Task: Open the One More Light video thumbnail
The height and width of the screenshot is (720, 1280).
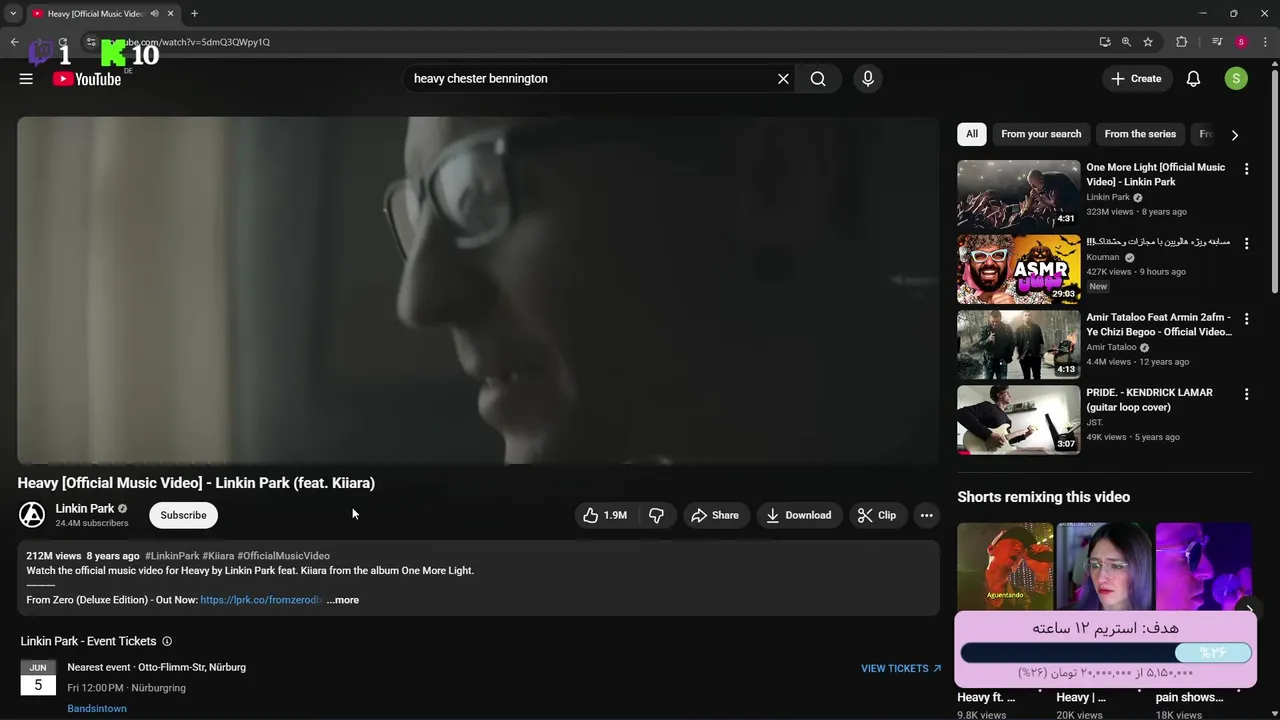Action: click(1019, 195)
